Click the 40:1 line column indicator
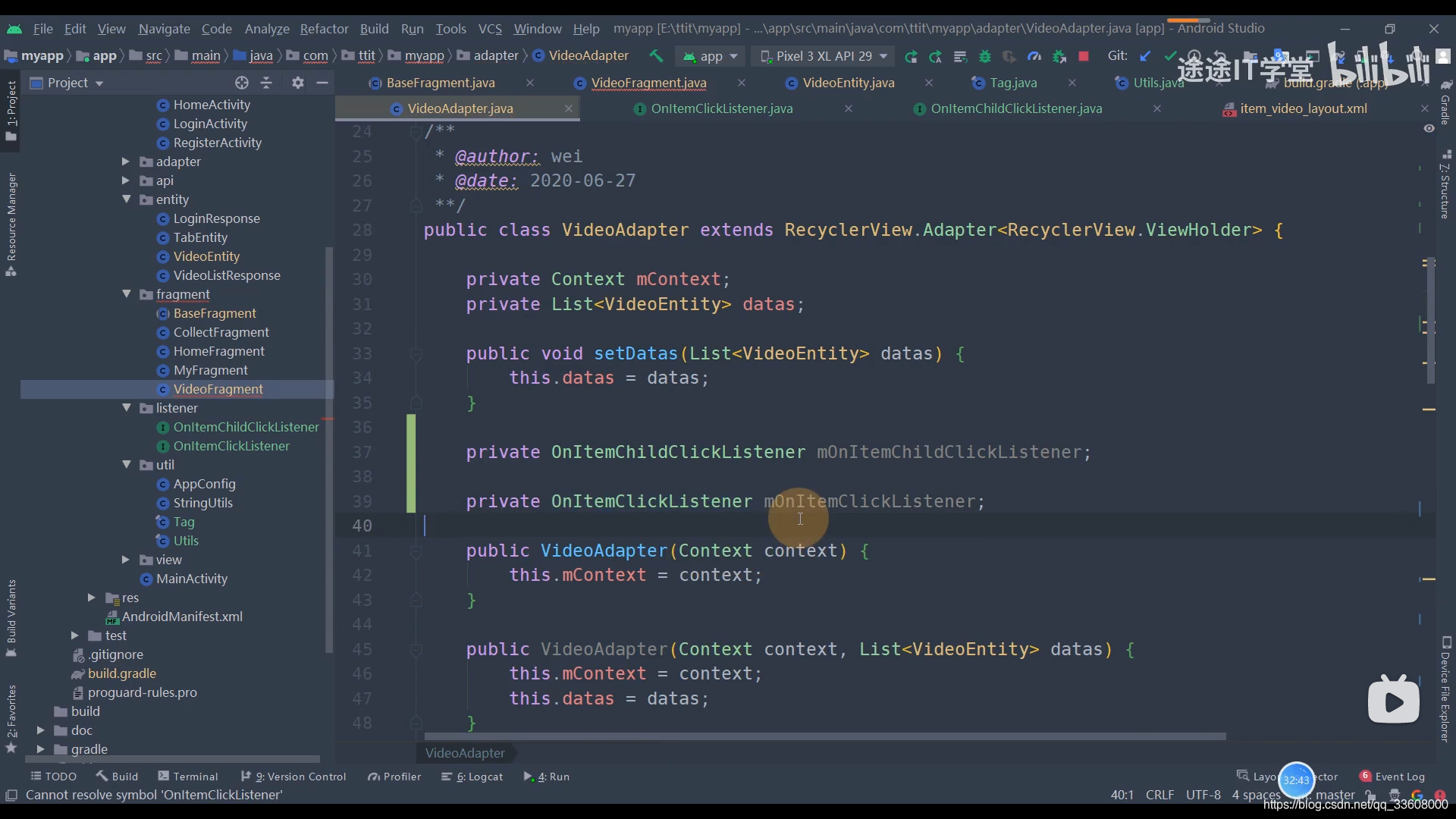Viewport: 1456px width, 819px height. [x=1122, y=795]
